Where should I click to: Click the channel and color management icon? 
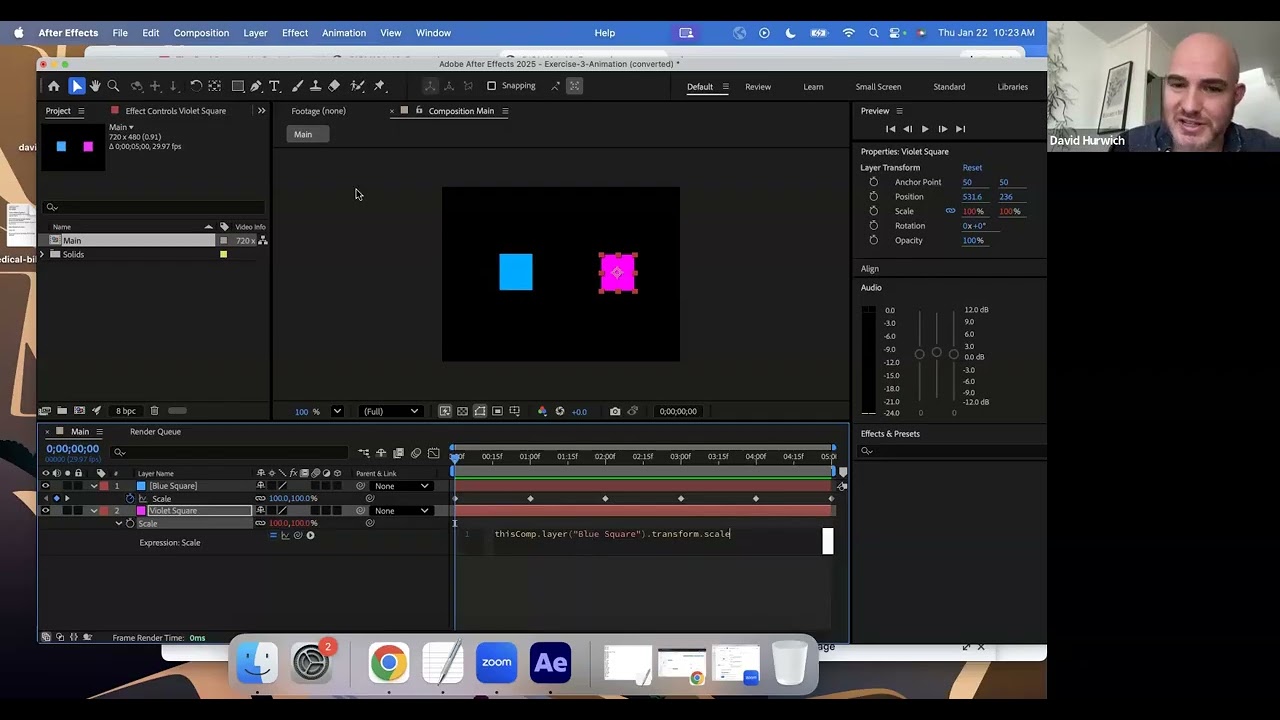(542, 411)
